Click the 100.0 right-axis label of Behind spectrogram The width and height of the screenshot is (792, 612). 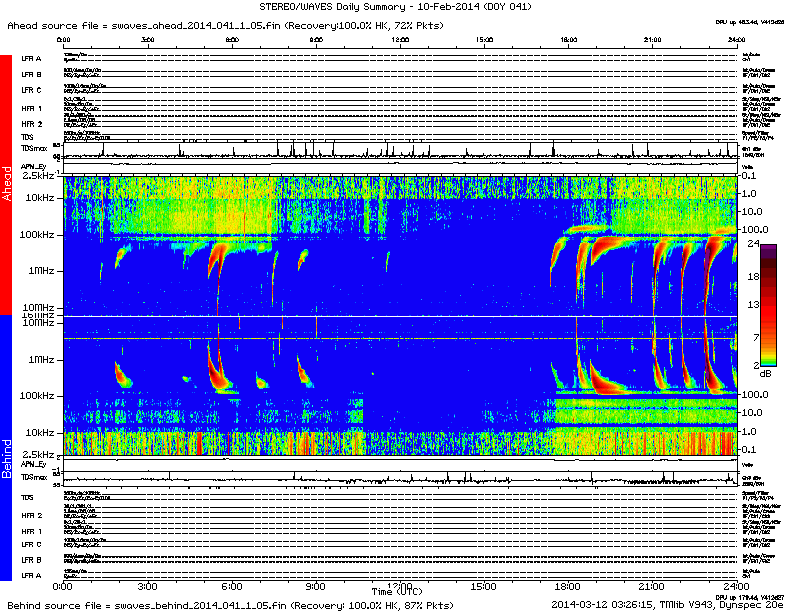pyautogui.click(x=755, y=394)
